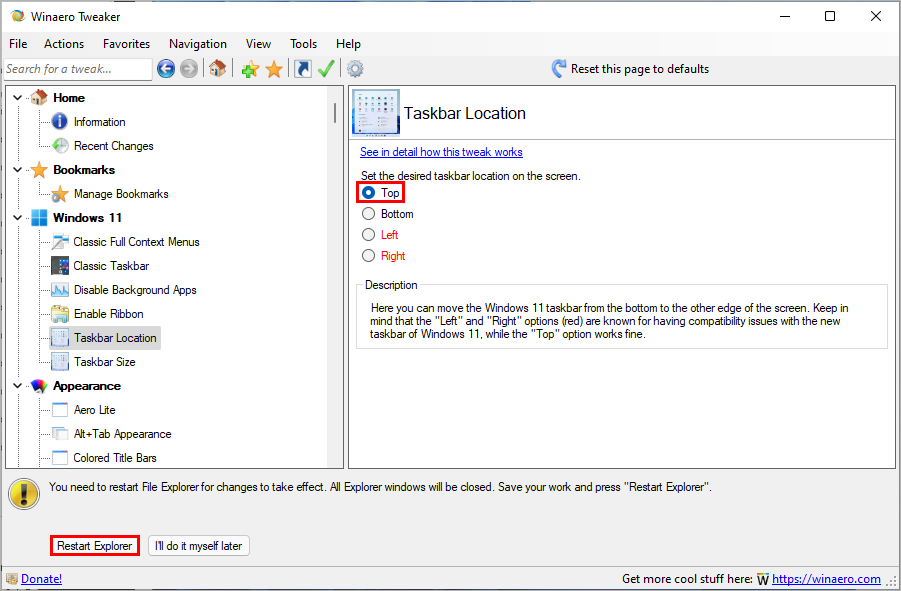Screen dimensions: 901x591
Task: Click the Aero Lite window icon
Action: click(60, 410)
